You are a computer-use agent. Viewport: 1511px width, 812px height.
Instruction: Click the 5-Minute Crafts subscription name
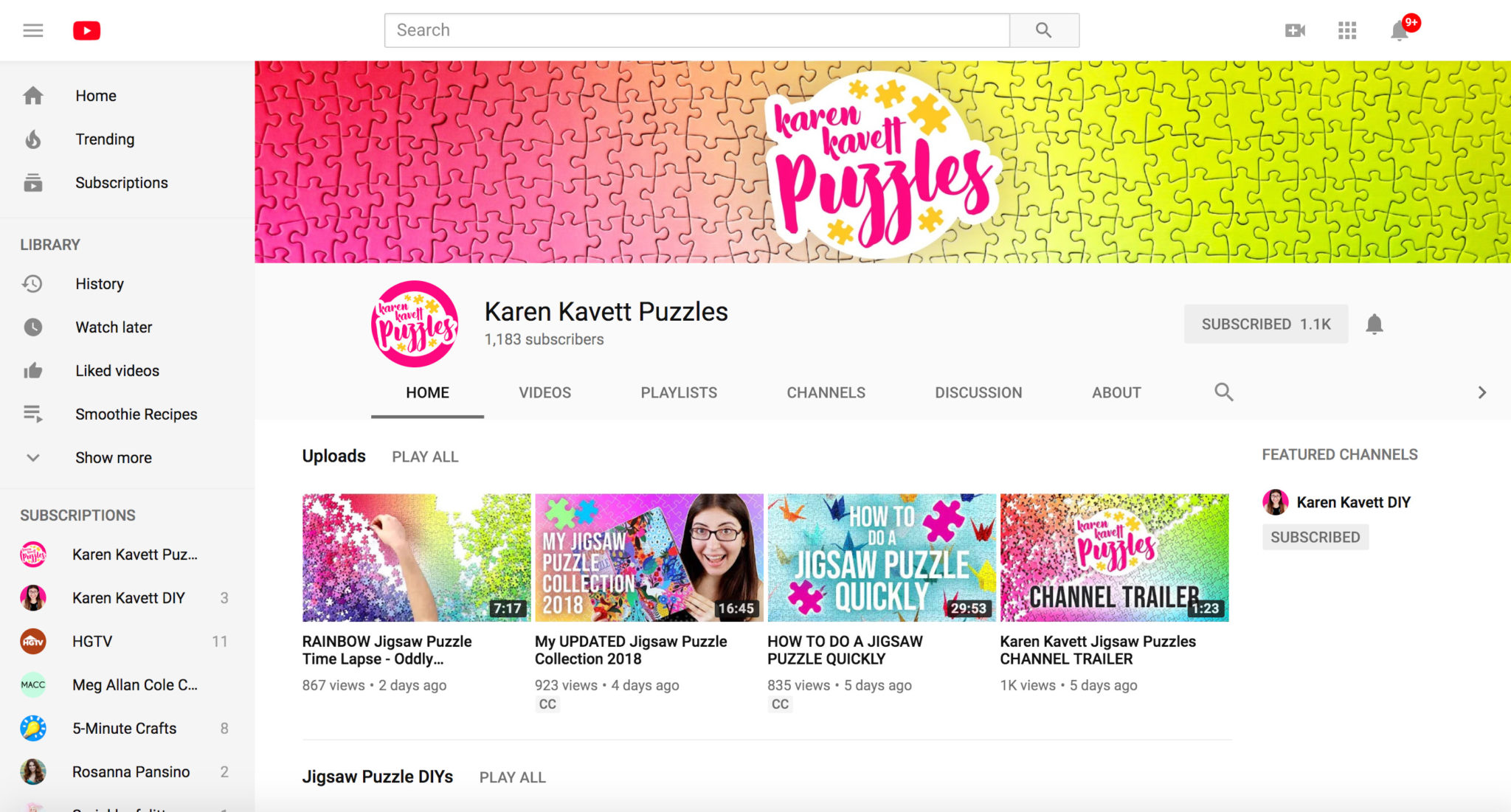[x=124, y=729]
